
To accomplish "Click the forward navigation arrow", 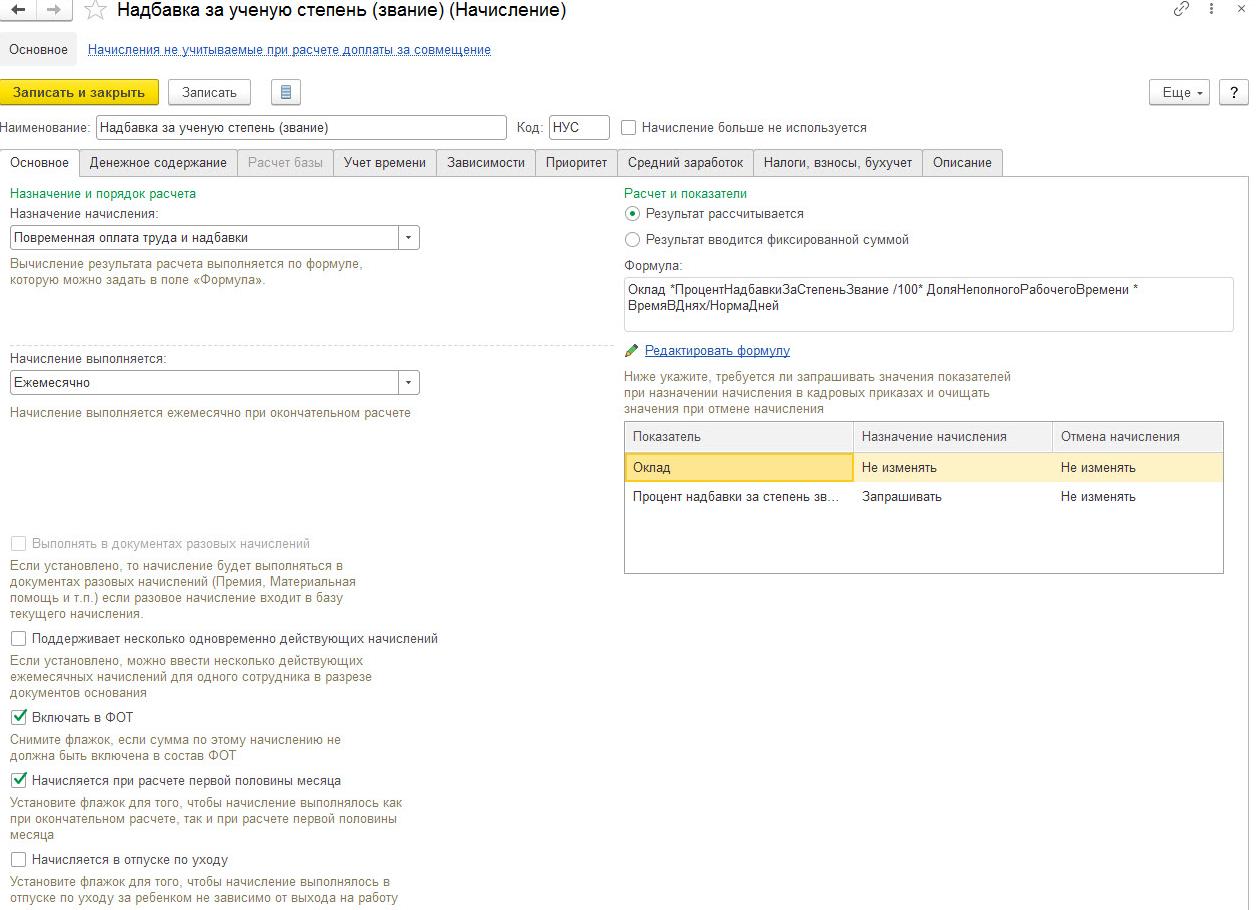I will point(54,10).
